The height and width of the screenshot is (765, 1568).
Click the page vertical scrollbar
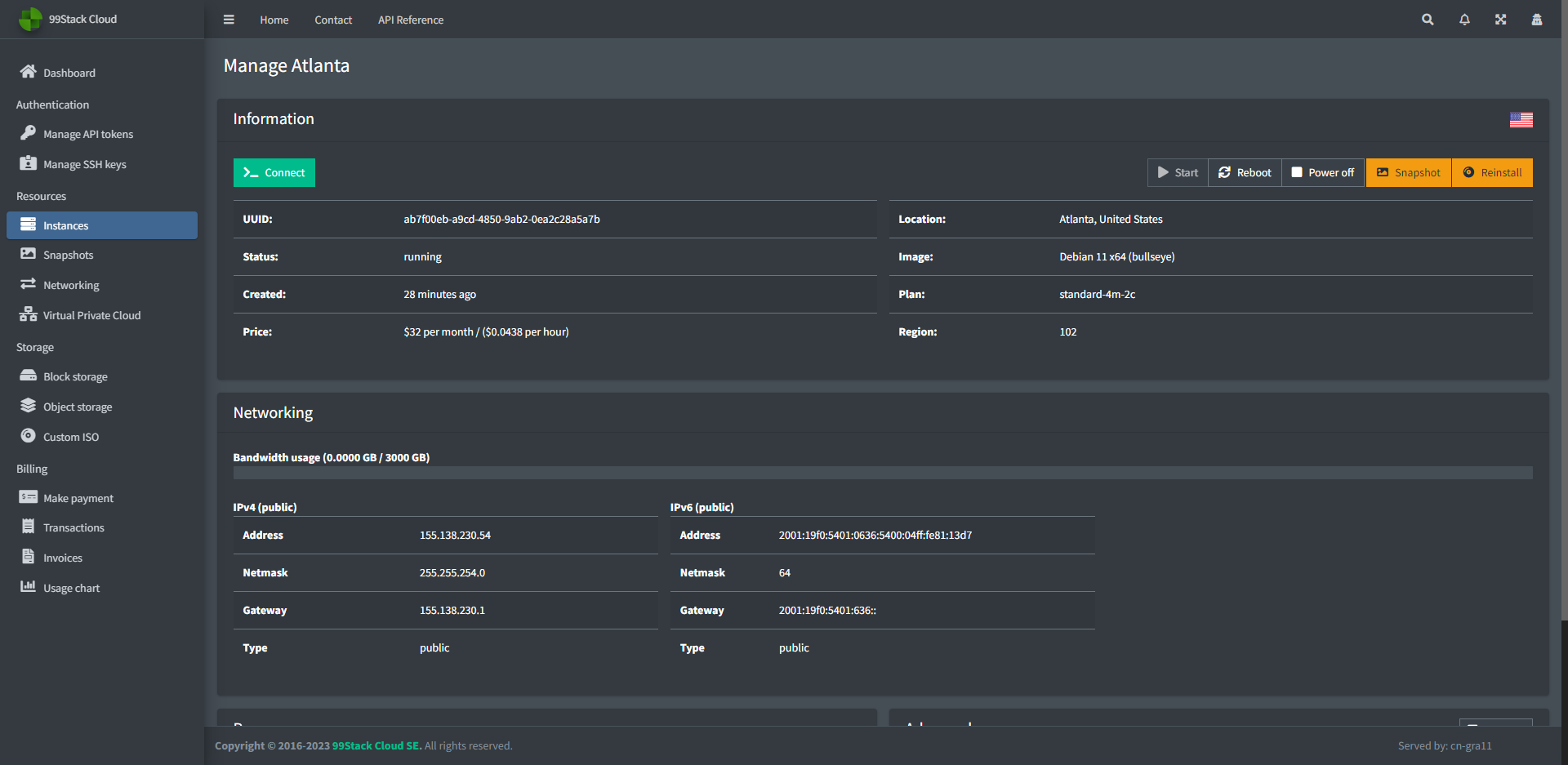(x=1564, y=310)
